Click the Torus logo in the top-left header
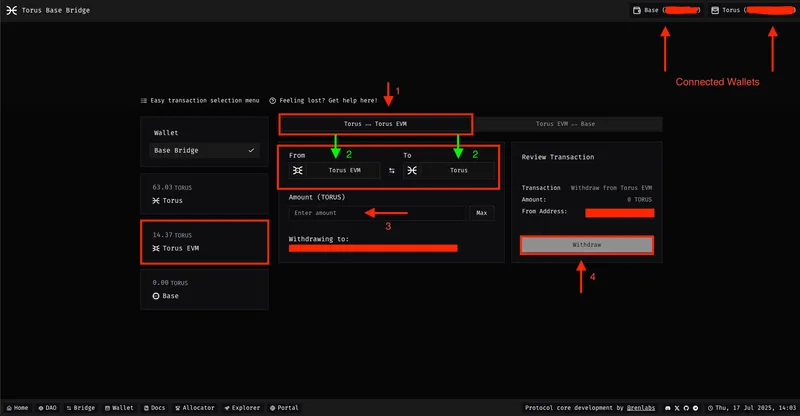 (x=11, y=10)
